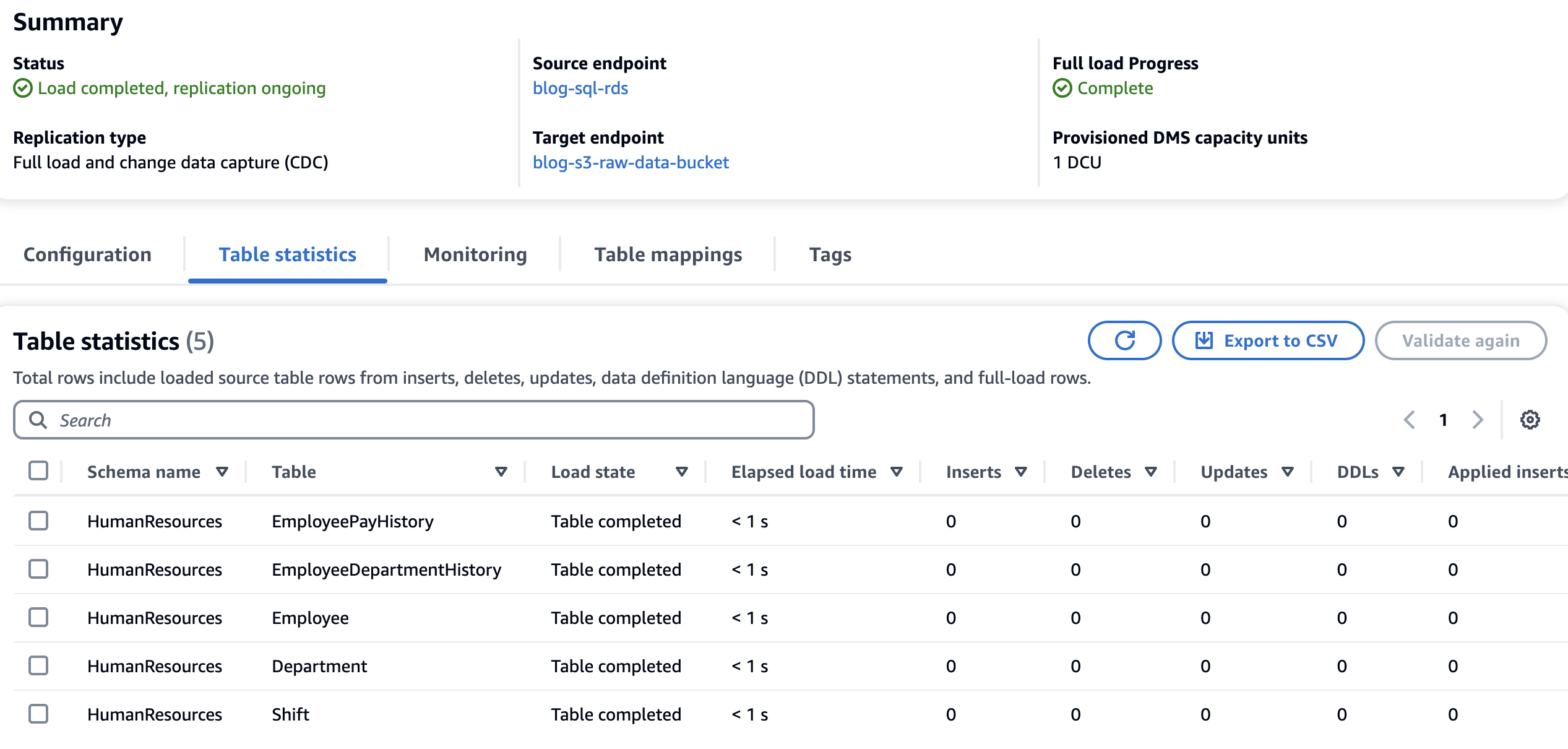This screenshot has width=1568, height=749.
Task: Sort by Table column arrow
Action: point(501,472)
